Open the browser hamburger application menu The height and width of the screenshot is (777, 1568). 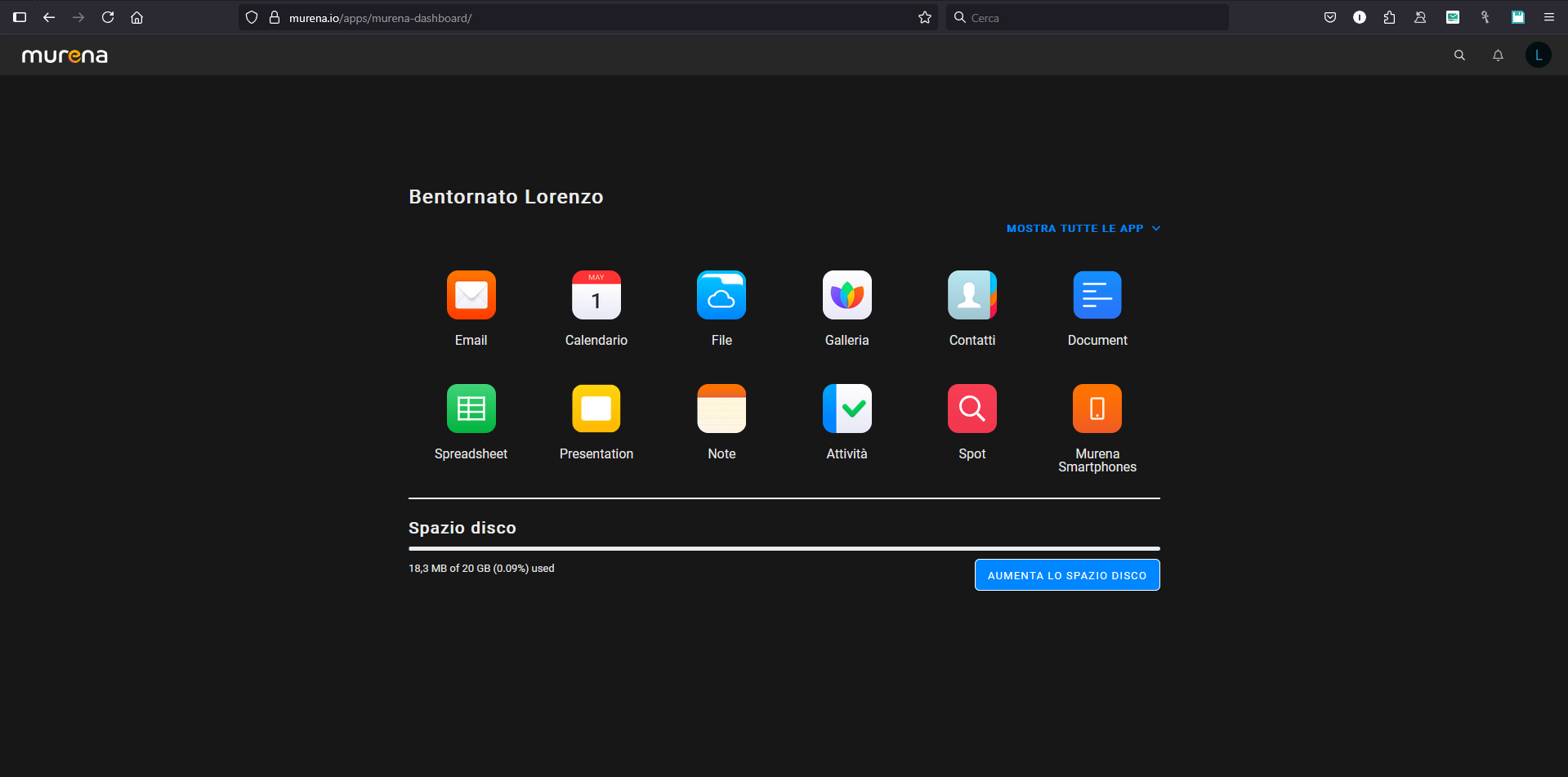click(x=1548, y=17)
